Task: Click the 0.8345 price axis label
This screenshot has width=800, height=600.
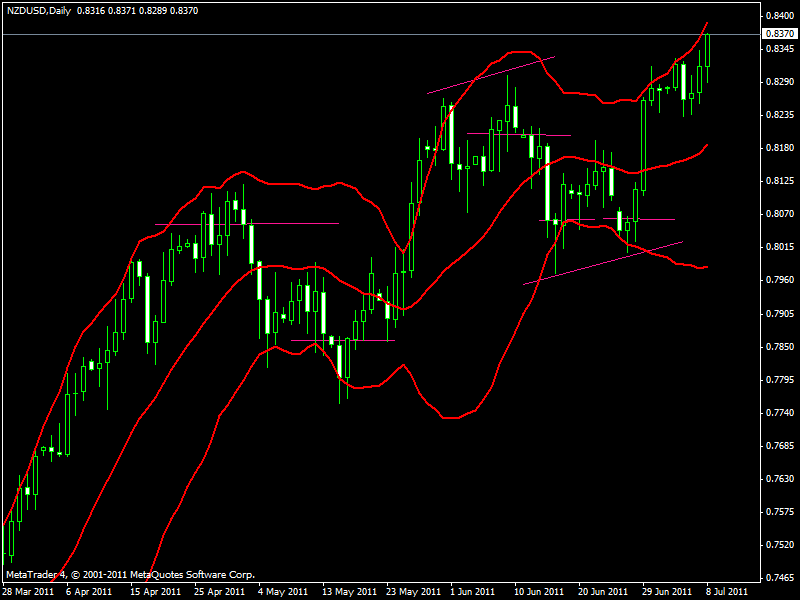Action: tap(780, 49)
